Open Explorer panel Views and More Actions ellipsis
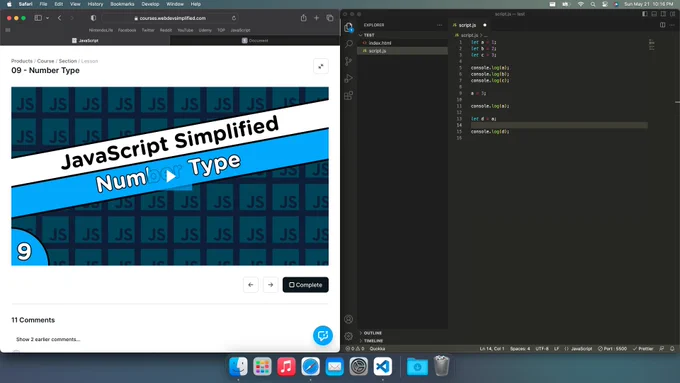The image size is (680, 383). [x=439, y=25]
